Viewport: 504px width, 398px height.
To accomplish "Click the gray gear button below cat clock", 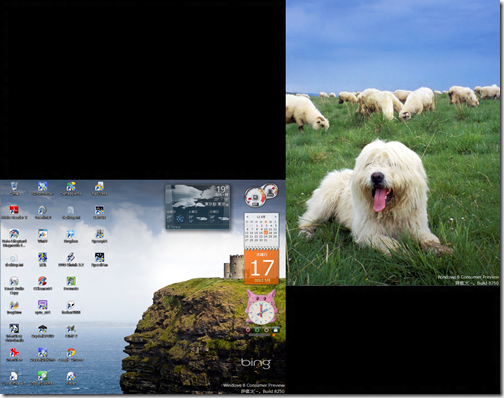I will tap(266, 330).
